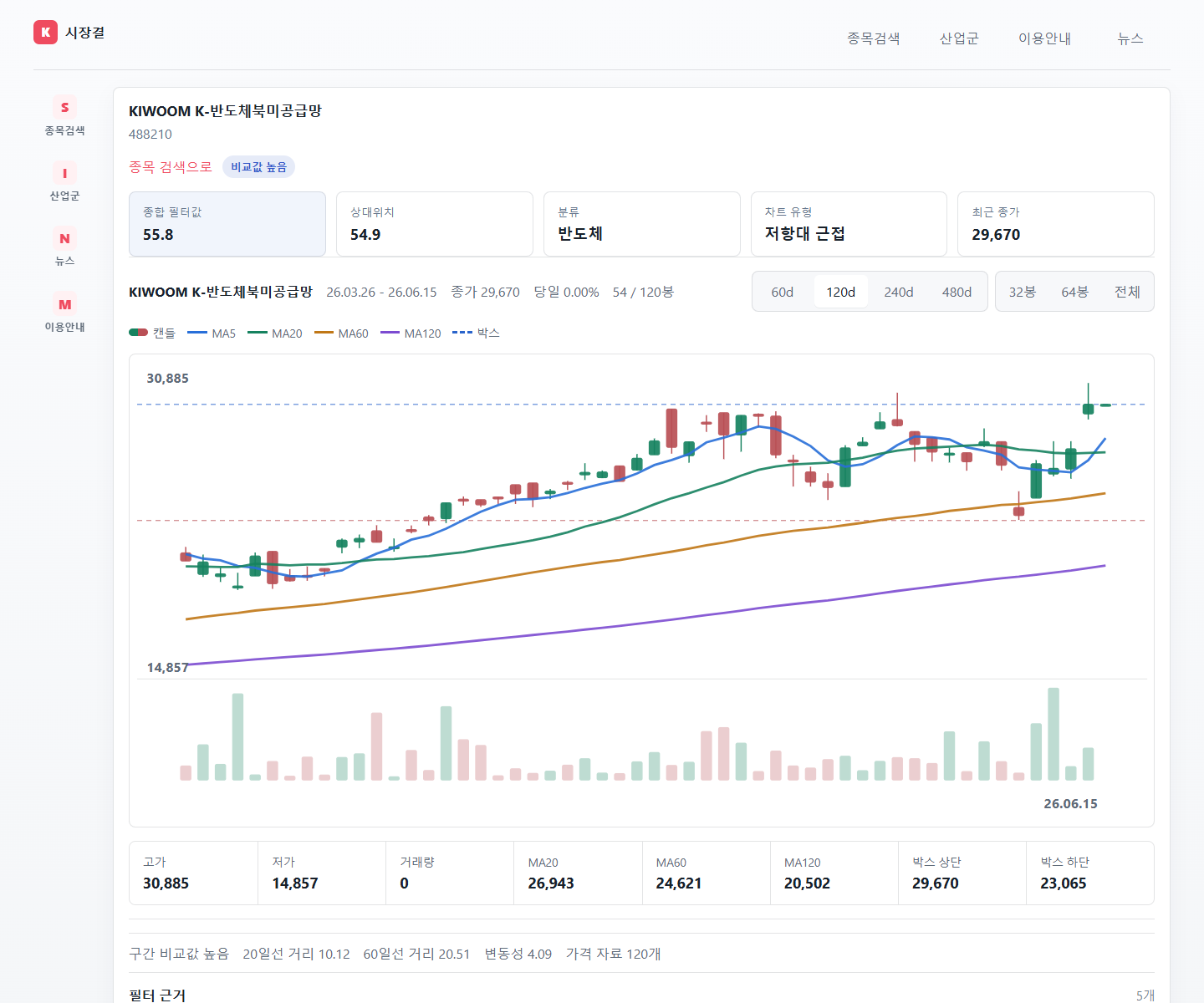Click the 26.06.15 date label
Image resolution: width=1204 pixels, height=1003 pixels.
click(1070, 803)
